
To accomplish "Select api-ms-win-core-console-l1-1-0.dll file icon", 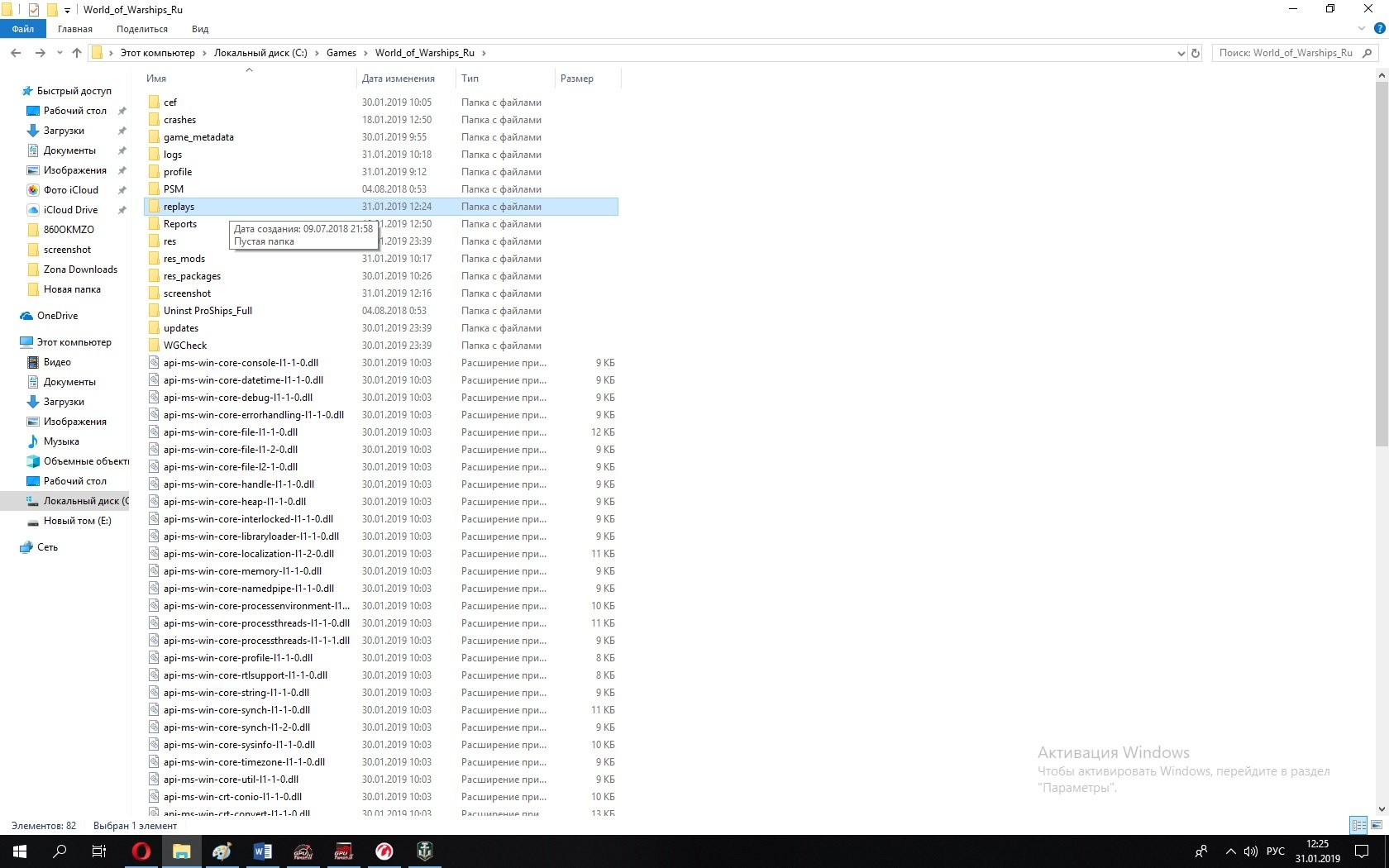I will pos(154,363).
